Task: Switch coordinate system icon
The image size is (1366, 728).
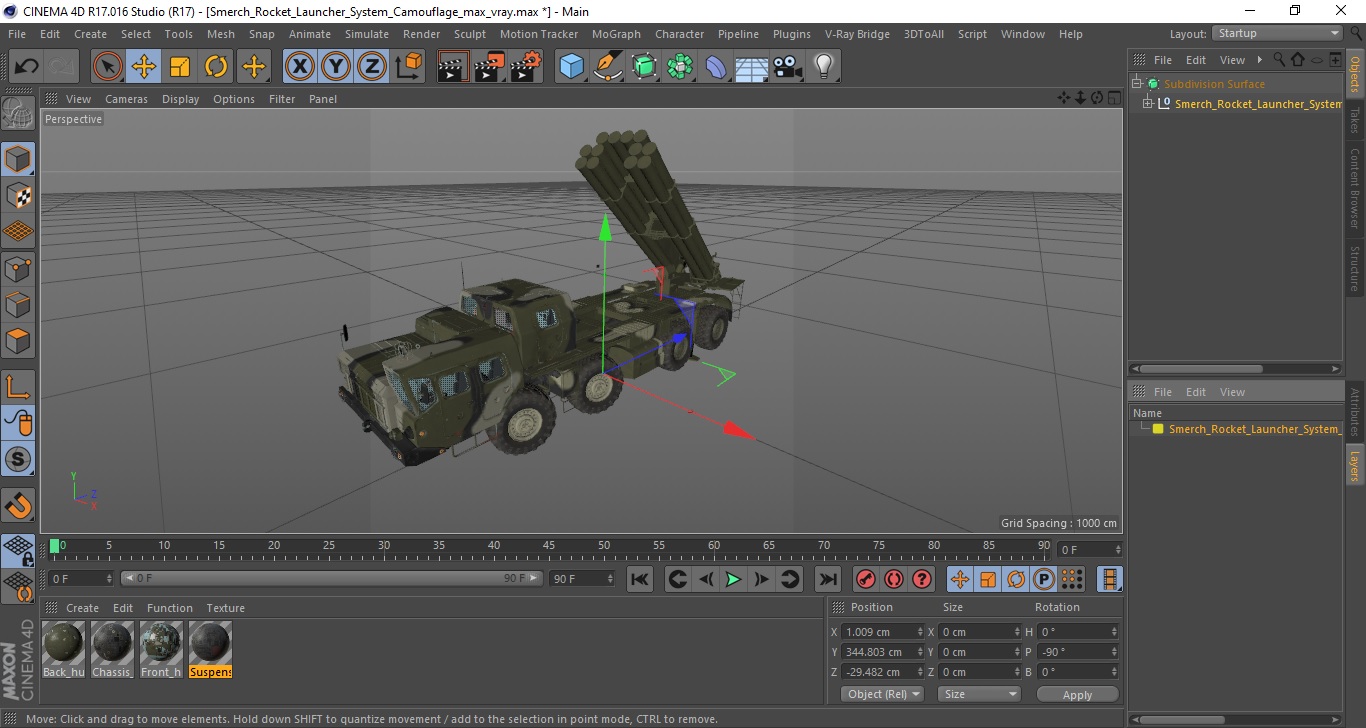Action: click(409, 67)
